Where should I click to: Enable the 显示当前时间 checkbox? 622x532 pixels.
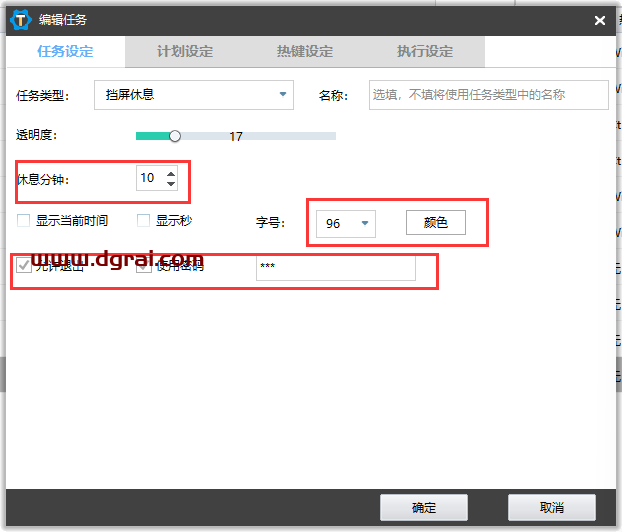coord(23,221)
